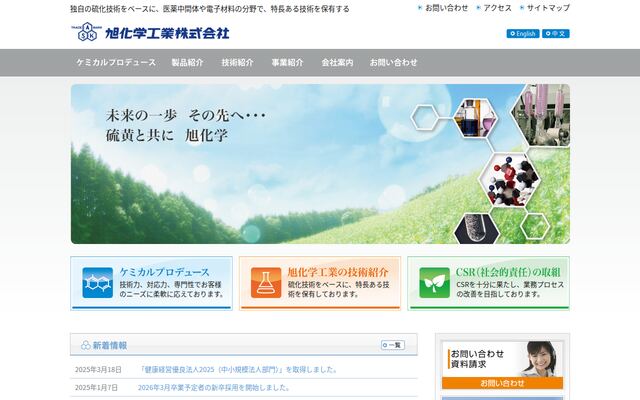
Task: Switch site language to 中文
Action: (x=556, y=33)
